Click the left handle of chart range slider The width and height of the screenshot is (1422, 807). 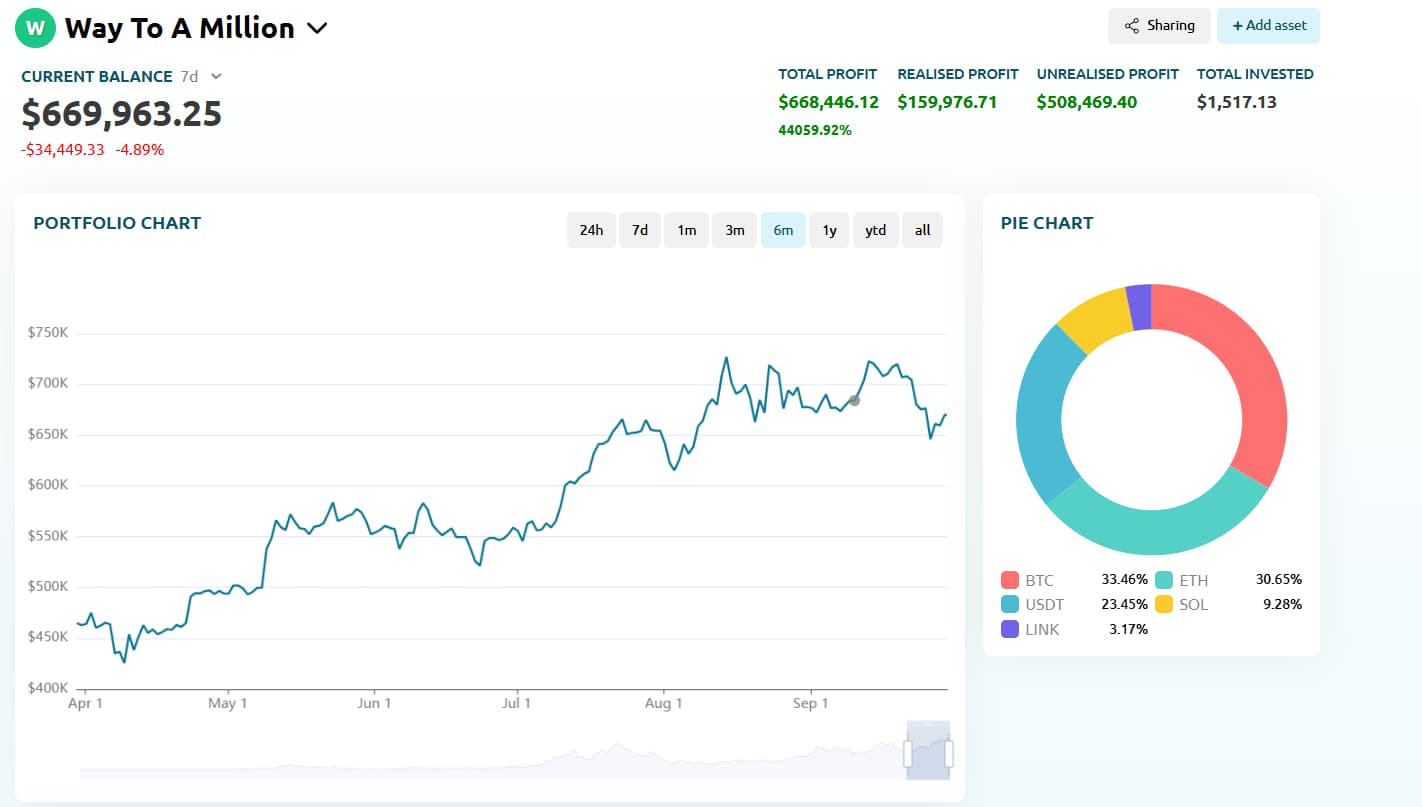point(908,753)
